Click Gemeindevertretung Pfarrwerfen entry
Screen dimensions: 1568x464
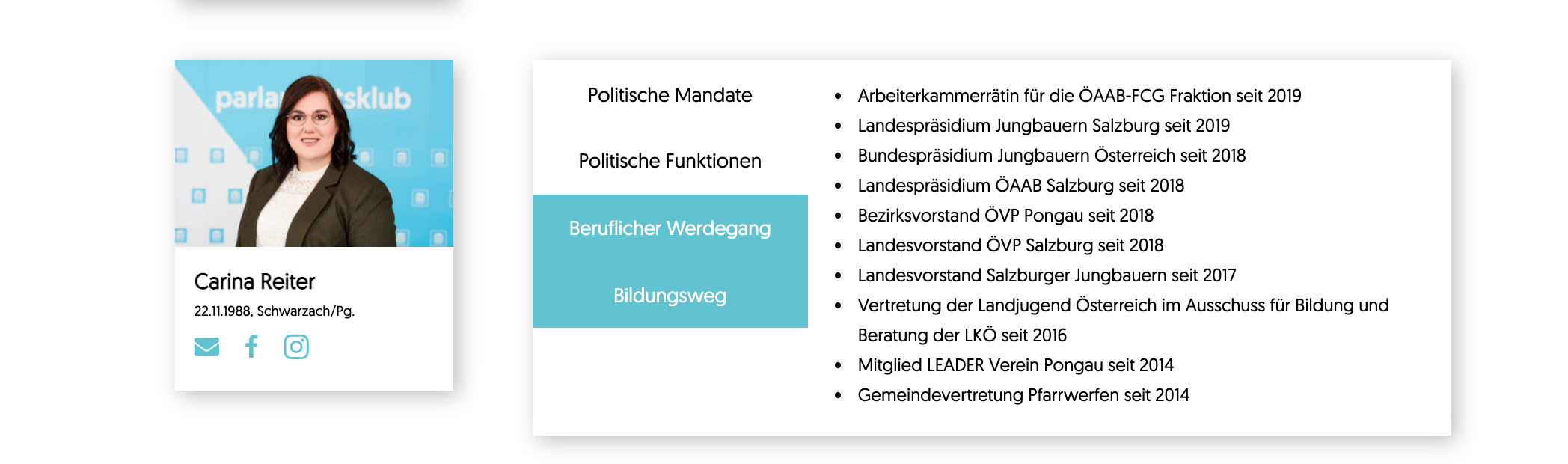coord(1023,395)
